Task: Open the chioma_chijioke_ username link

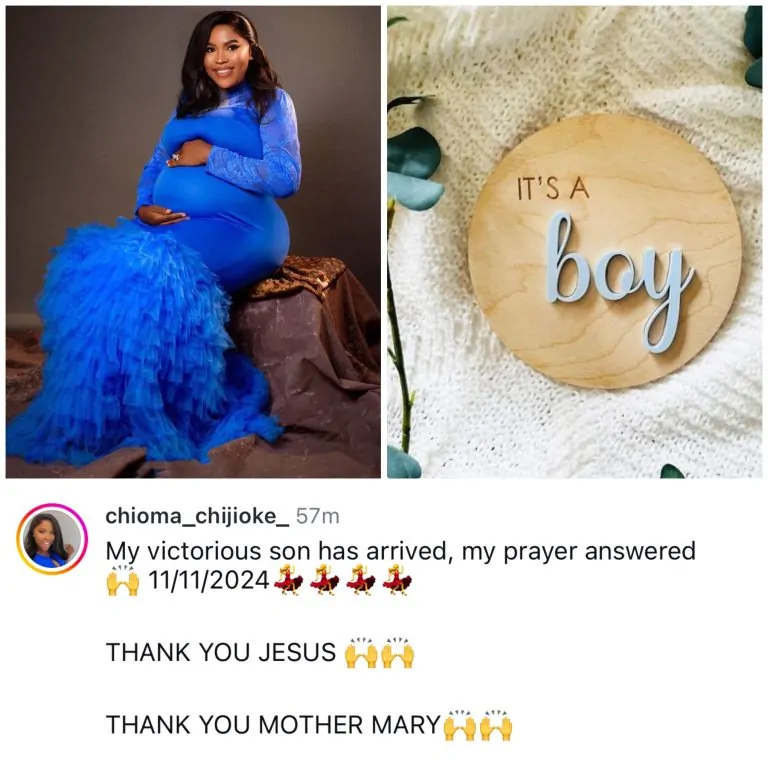Action: click(197, 516)
